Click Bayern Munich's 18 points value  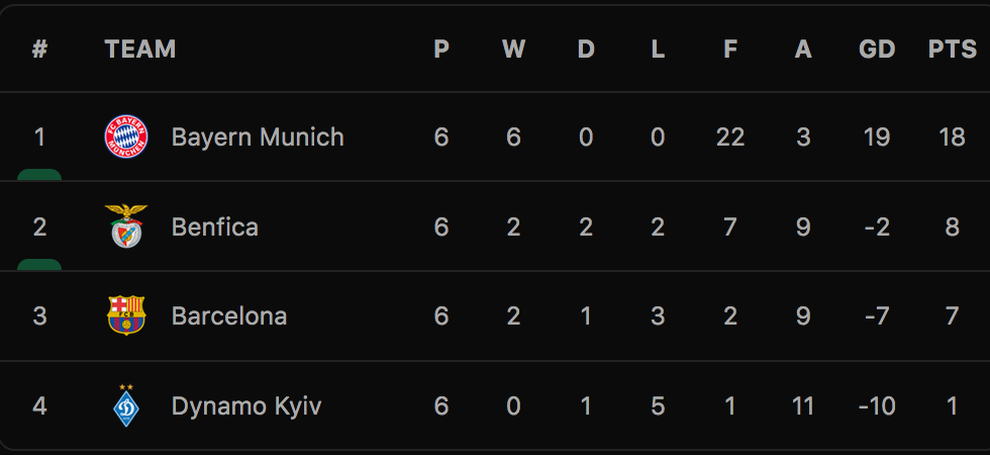pyautogui.click(x=952, y=137)
